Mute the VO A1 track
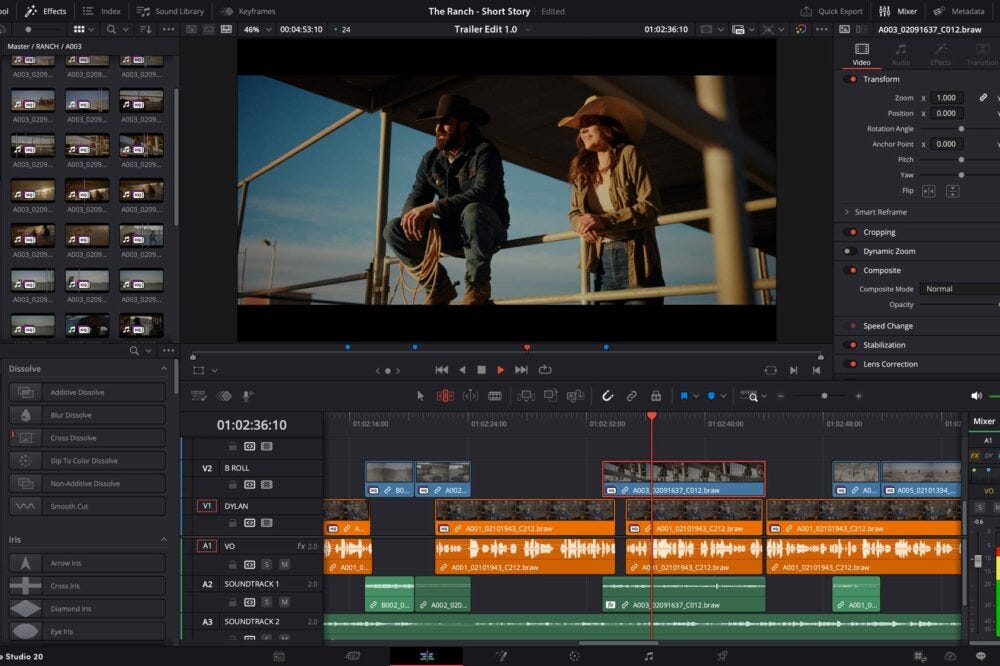This screenshot has width=1000, height=666. click(x=284, y=565)
